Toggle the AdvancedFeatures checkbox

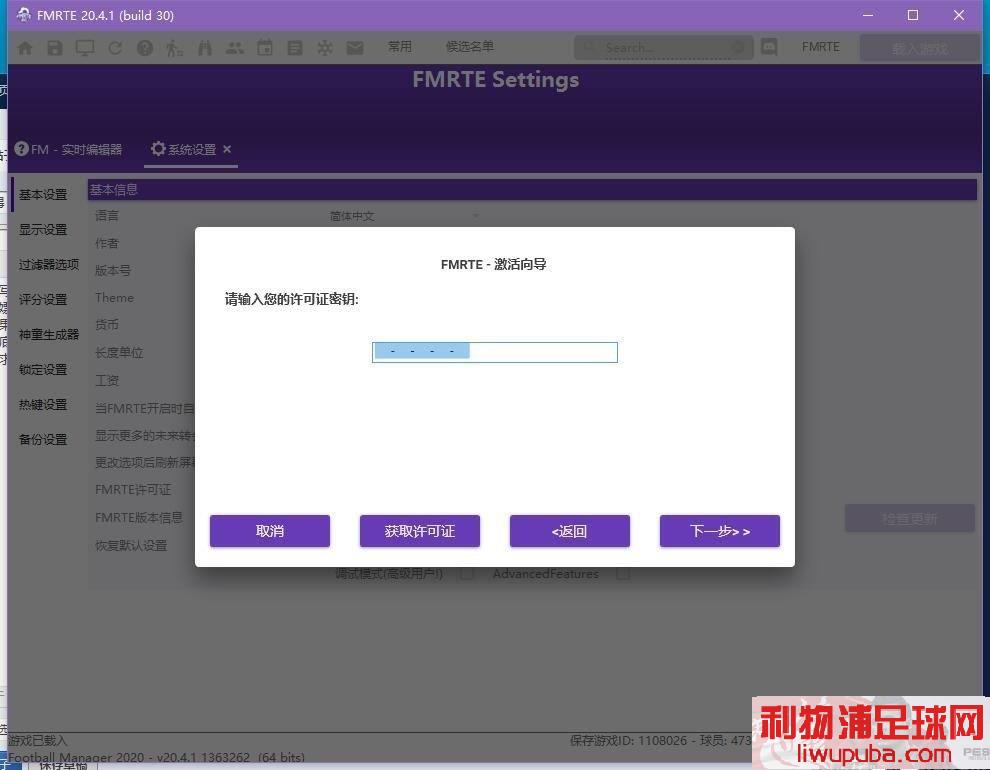click(x=623, y=574)
